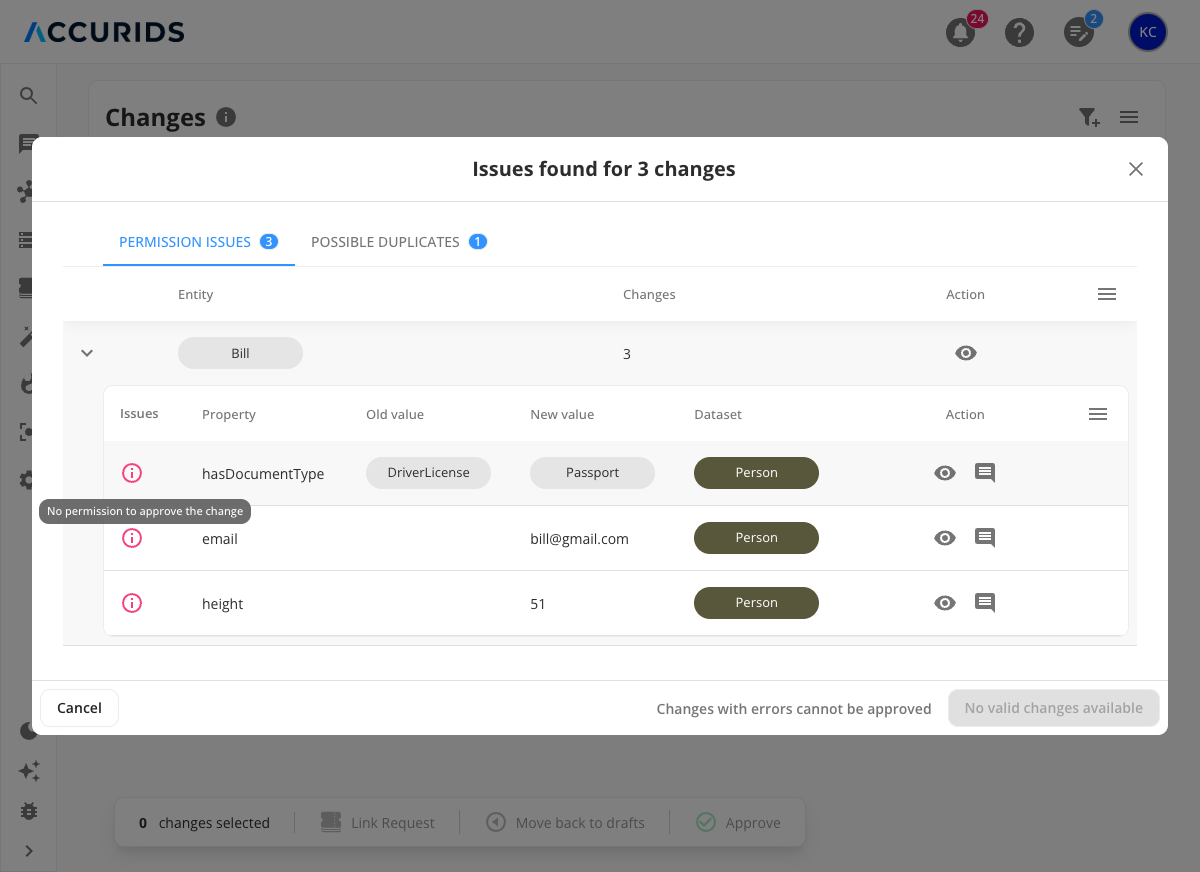Select the search icon in the sidebar
The width and height of the screenshot is (1200, 872).
pos(28,95)
